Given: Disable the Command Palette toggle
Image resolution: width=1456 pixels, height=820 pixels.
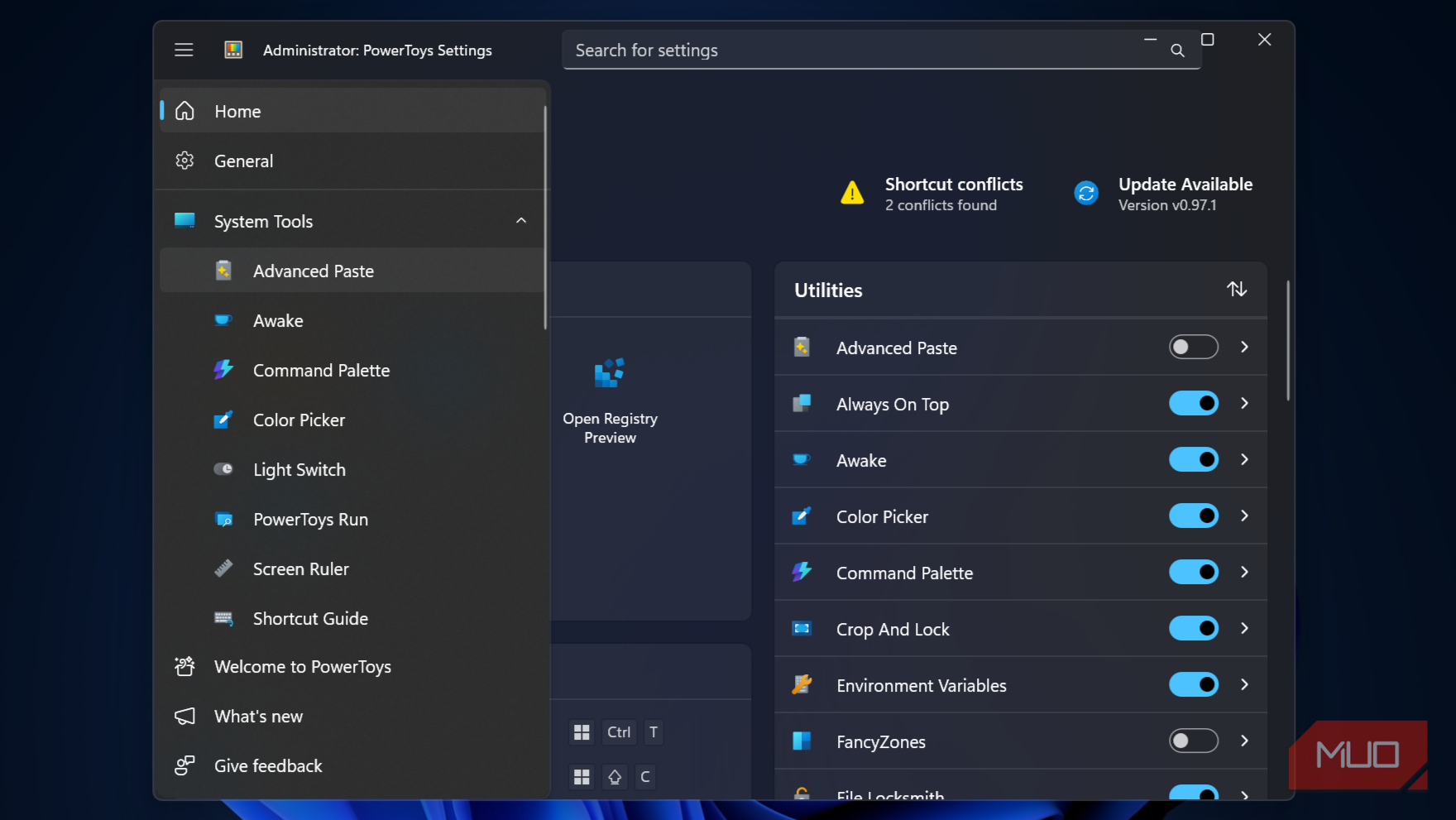Looking at the screenshot, I should [1193, 572].
